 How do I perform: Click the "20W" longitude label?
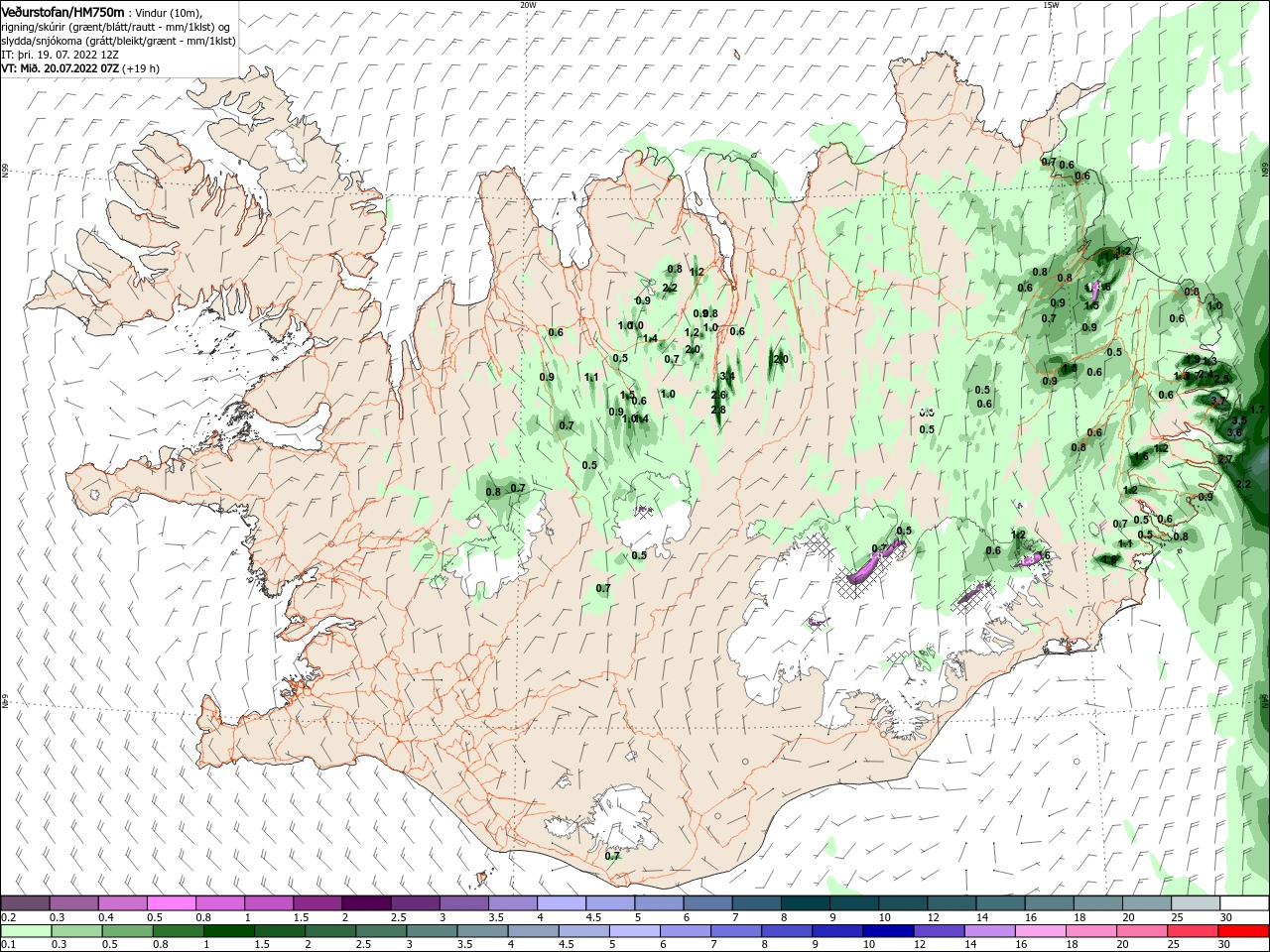pos(527,5)
